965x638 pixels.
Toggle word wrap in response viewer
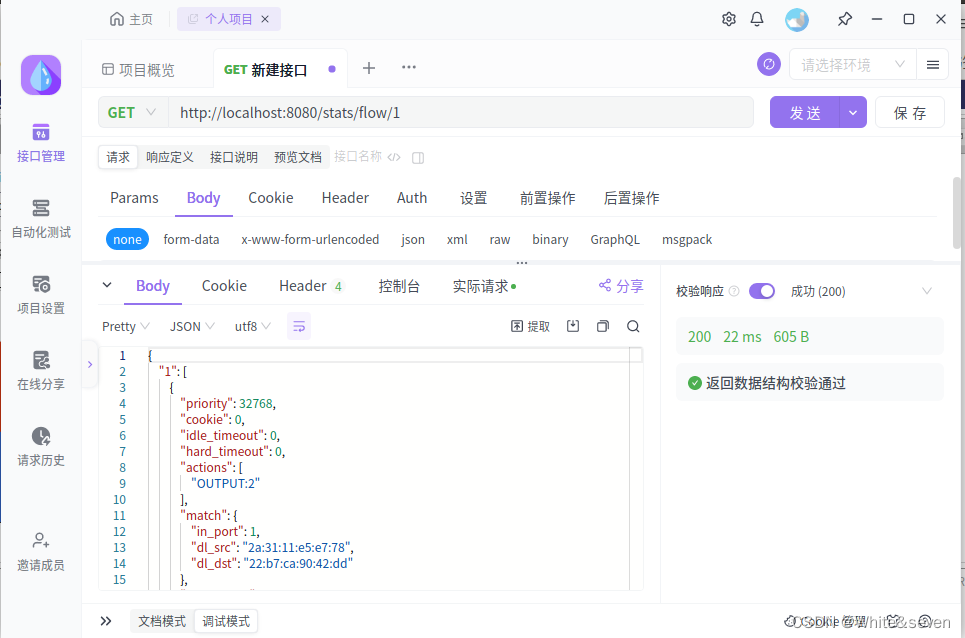298,326
